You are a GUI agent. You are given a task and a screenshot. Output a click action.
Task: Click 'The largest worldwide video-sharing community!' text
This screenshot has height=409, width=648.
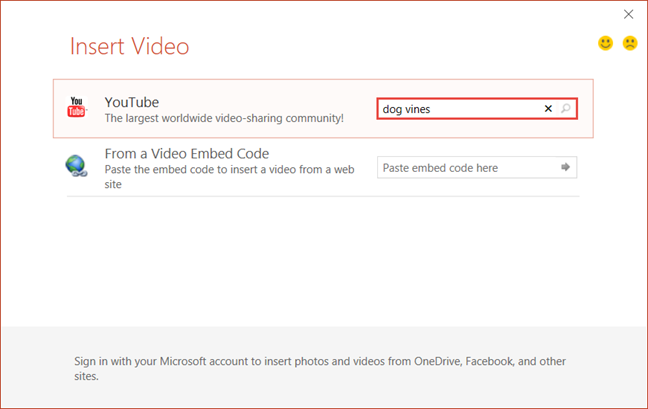[x=224, y=118]
